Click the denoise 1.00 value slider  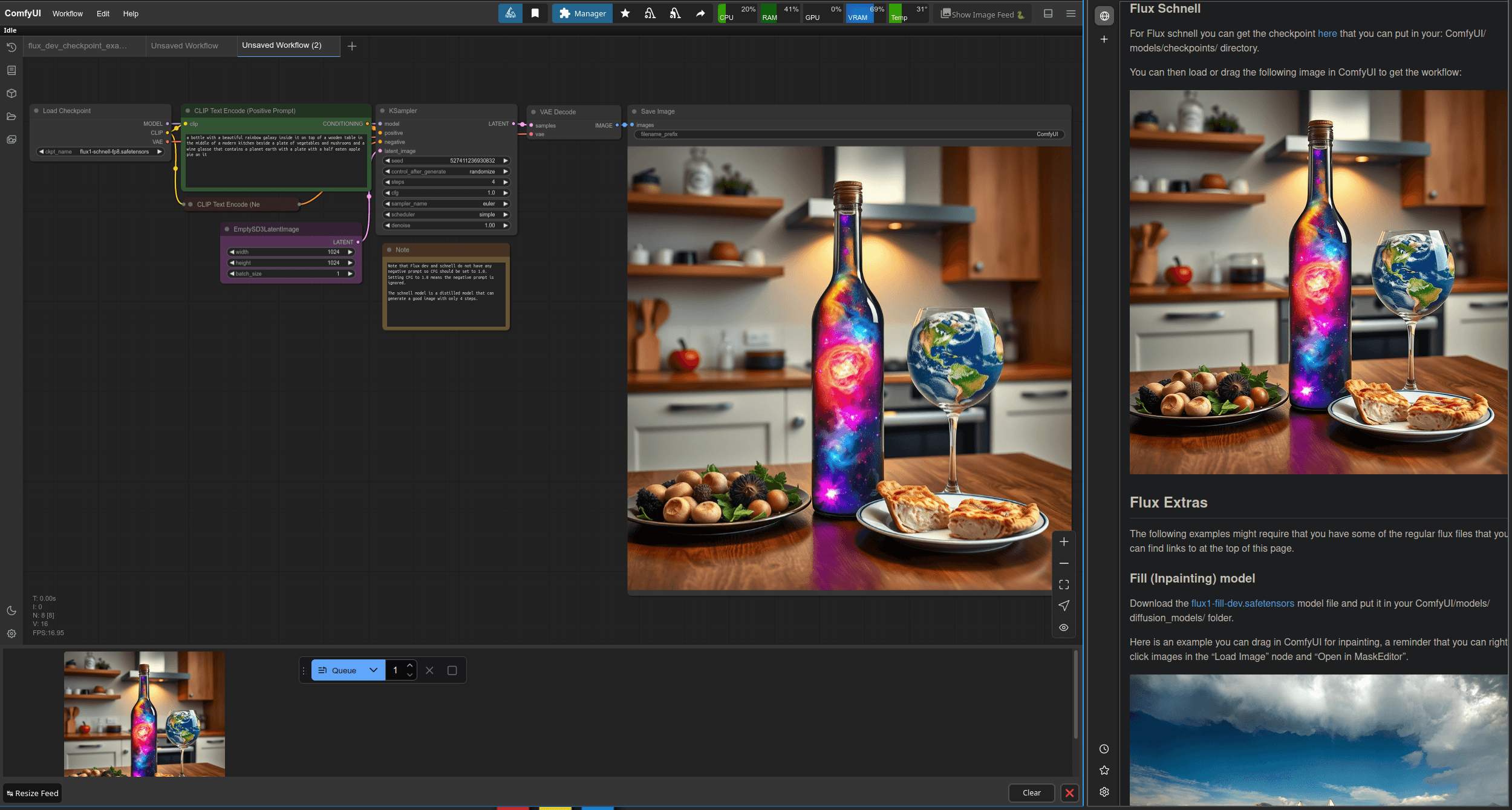pyautogui.click(x=446, y=226)
